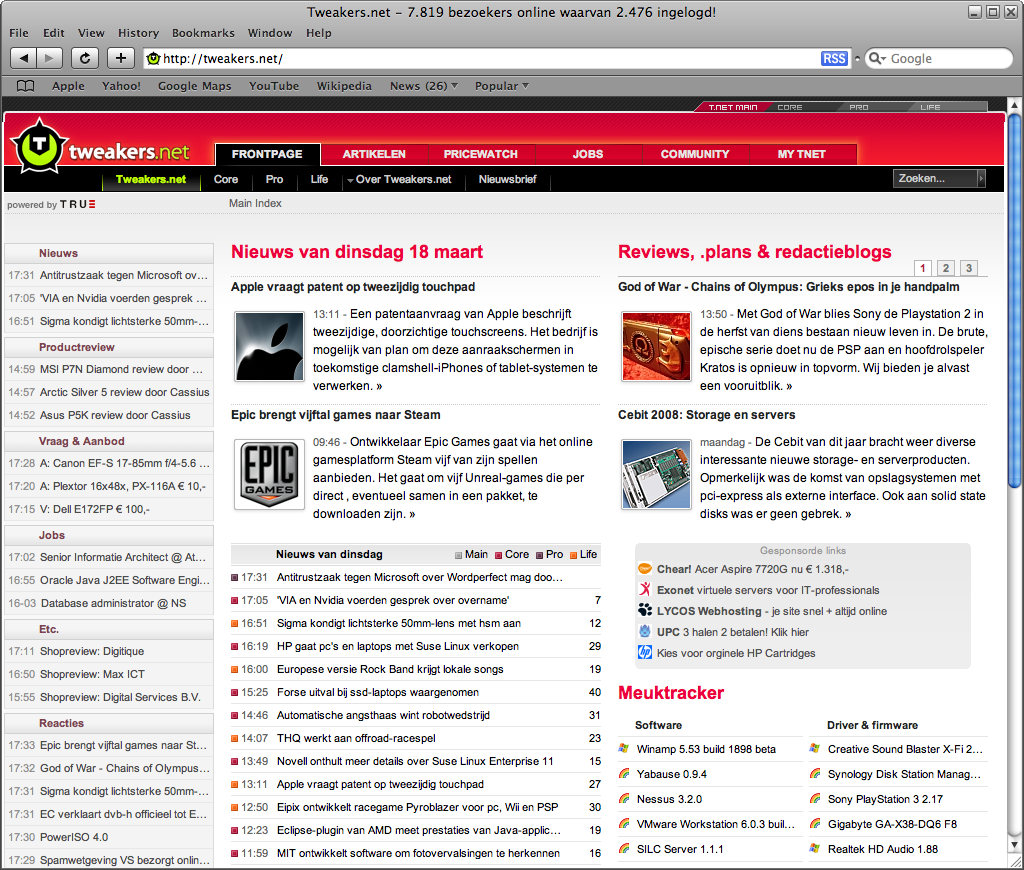Click the Chear! sponsored link icon
Screen dimensions: 1024x870
pos(645,569)
